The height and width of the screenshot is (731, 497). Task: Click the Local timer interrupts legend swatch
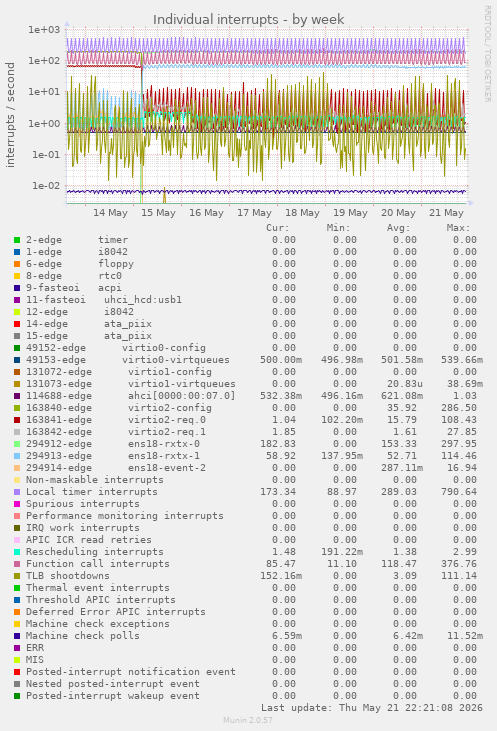coord(17,492)
